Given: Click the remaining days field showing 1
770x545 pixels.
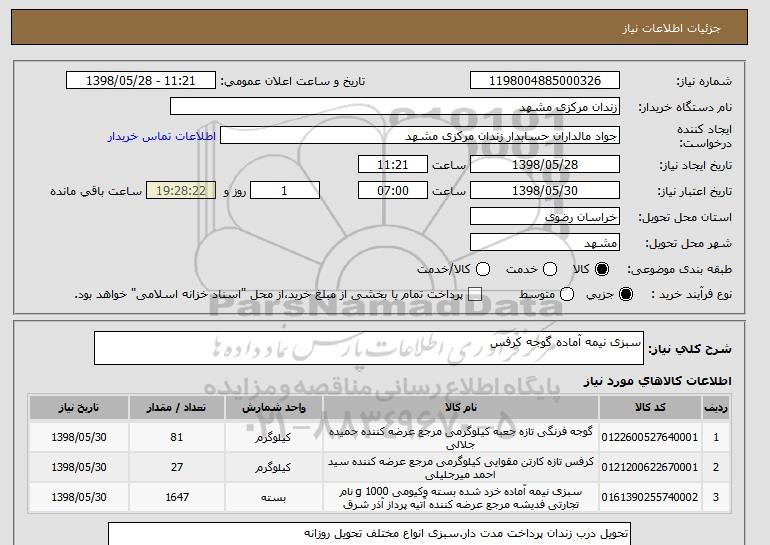Looking at the screenshot, I should tap(285, 191).
